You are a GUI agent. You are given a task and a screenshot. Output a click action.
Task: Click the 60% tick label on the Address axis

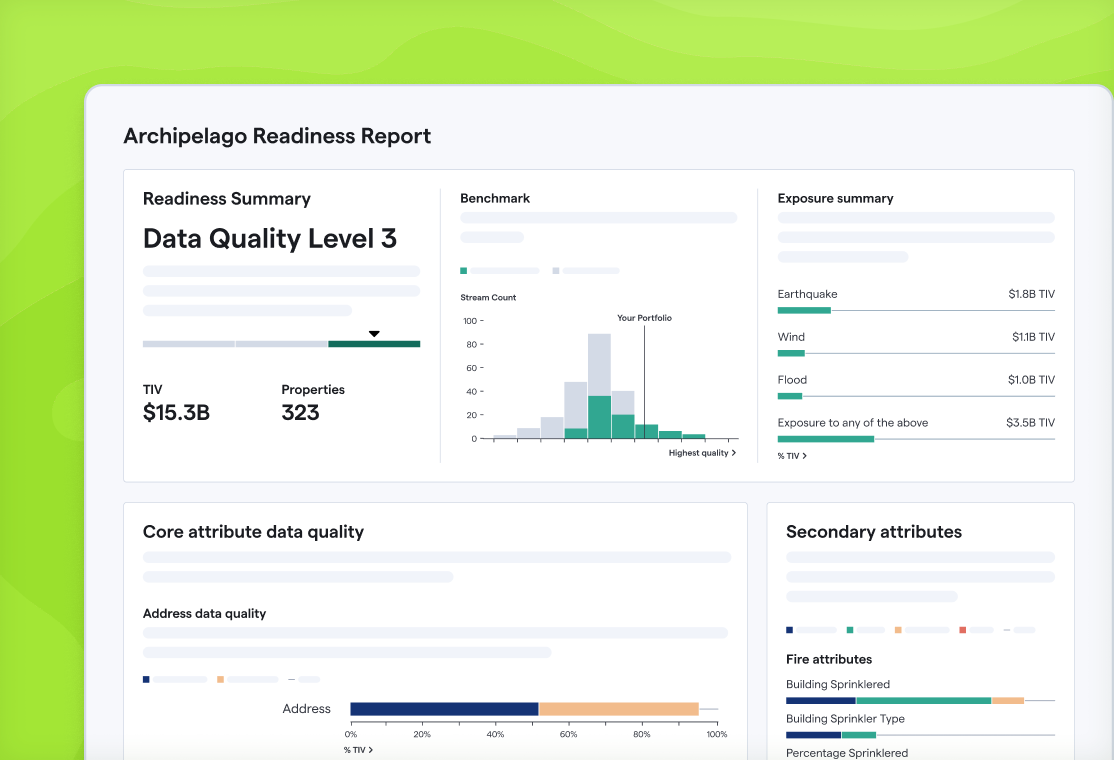pyautogui.click(x=568, y=734)
